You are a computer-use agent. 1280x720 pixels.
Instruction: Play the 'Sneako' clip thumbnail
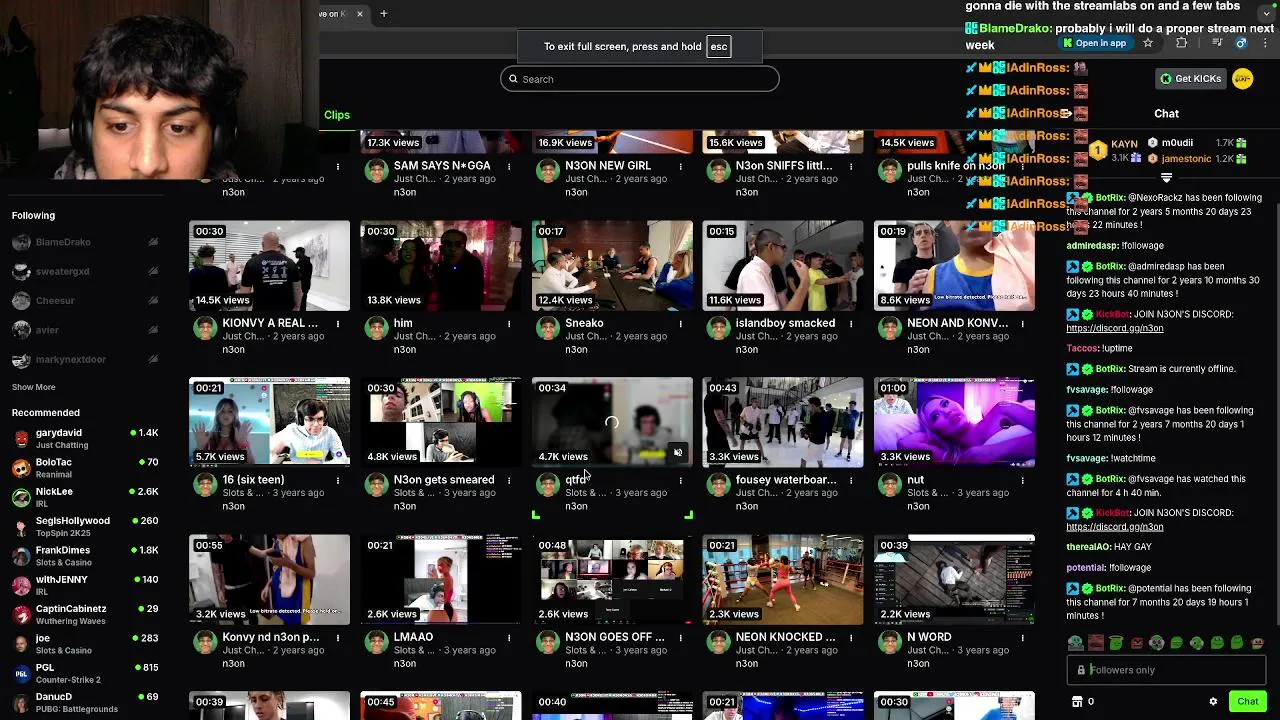coord(612,266)
